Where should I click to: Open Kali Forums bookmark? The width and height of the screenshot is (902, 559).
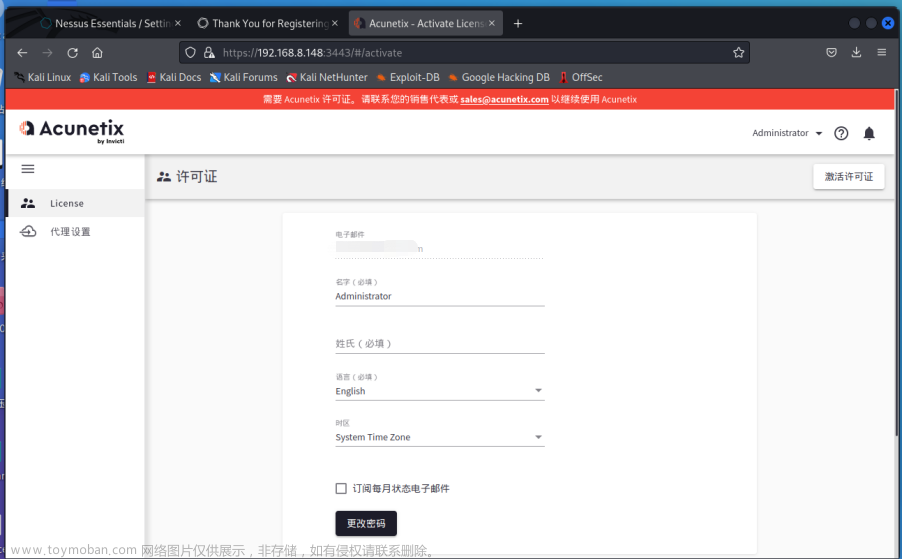pos(243,77)
